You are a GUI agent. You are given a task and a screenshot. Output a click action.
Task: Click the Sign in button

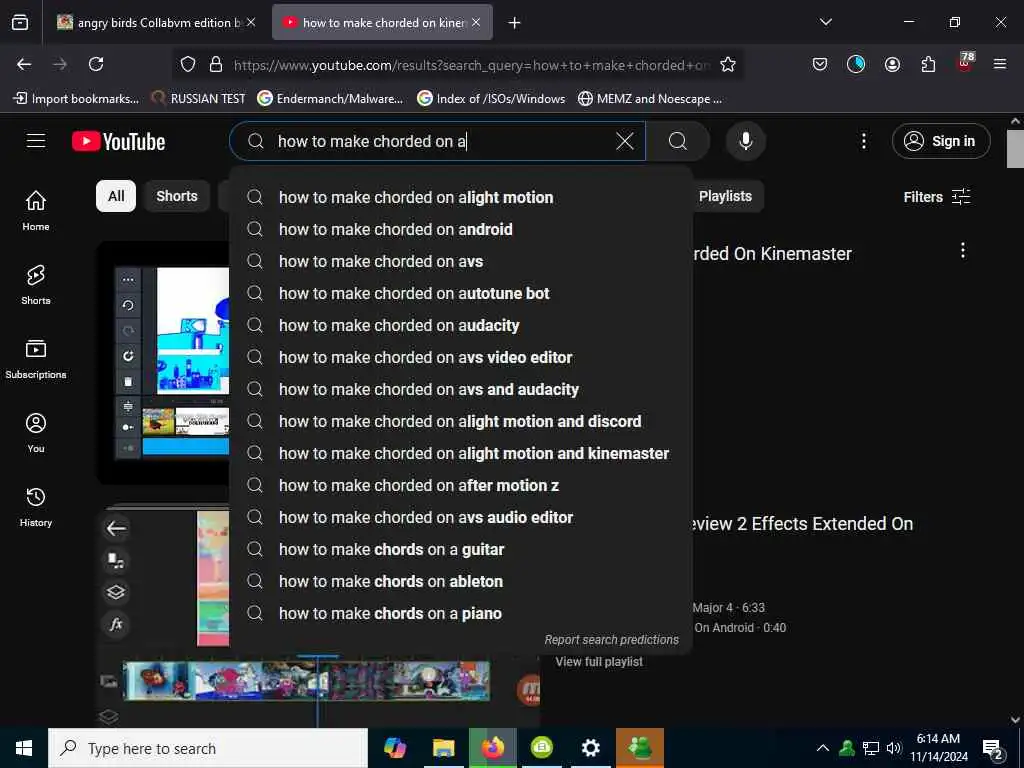[941, 141]
